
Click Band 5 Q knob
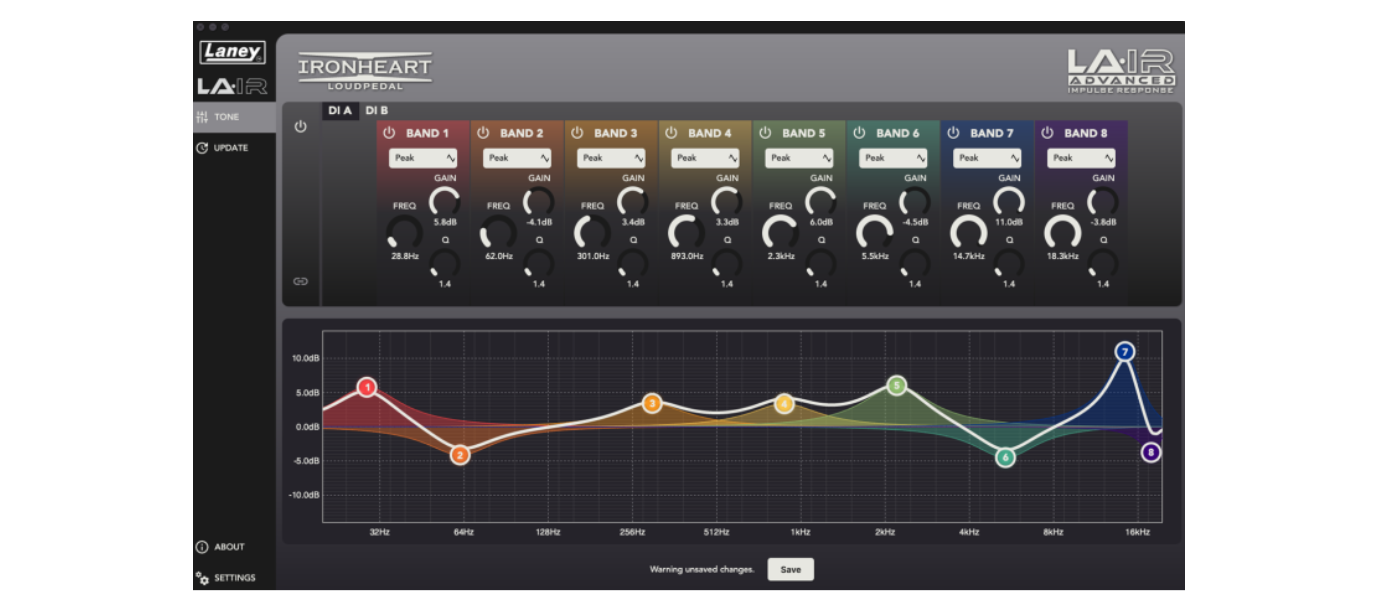[820, 264]
